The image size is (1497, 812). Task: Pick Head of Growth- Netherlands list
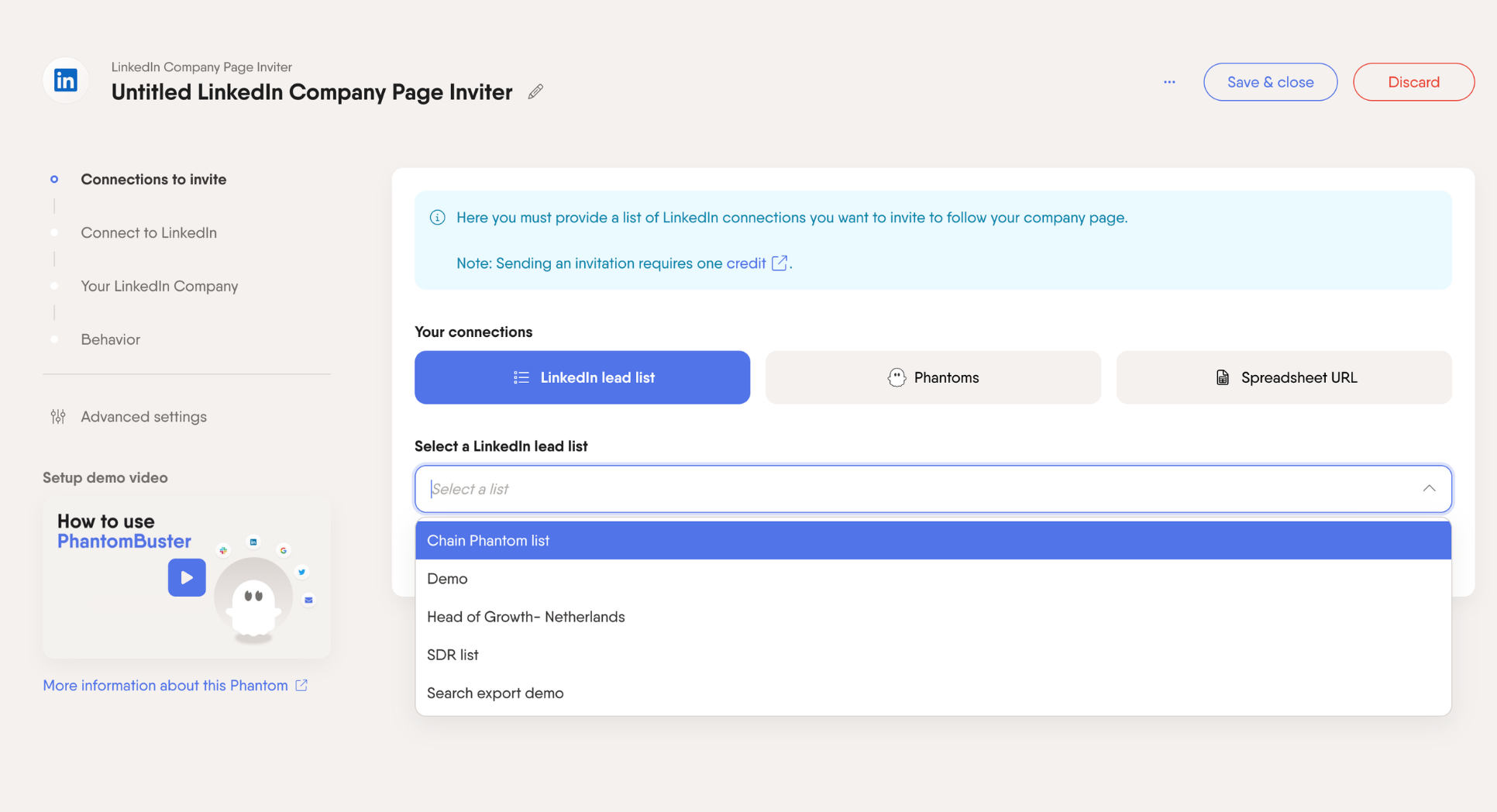tap(933, 617)
